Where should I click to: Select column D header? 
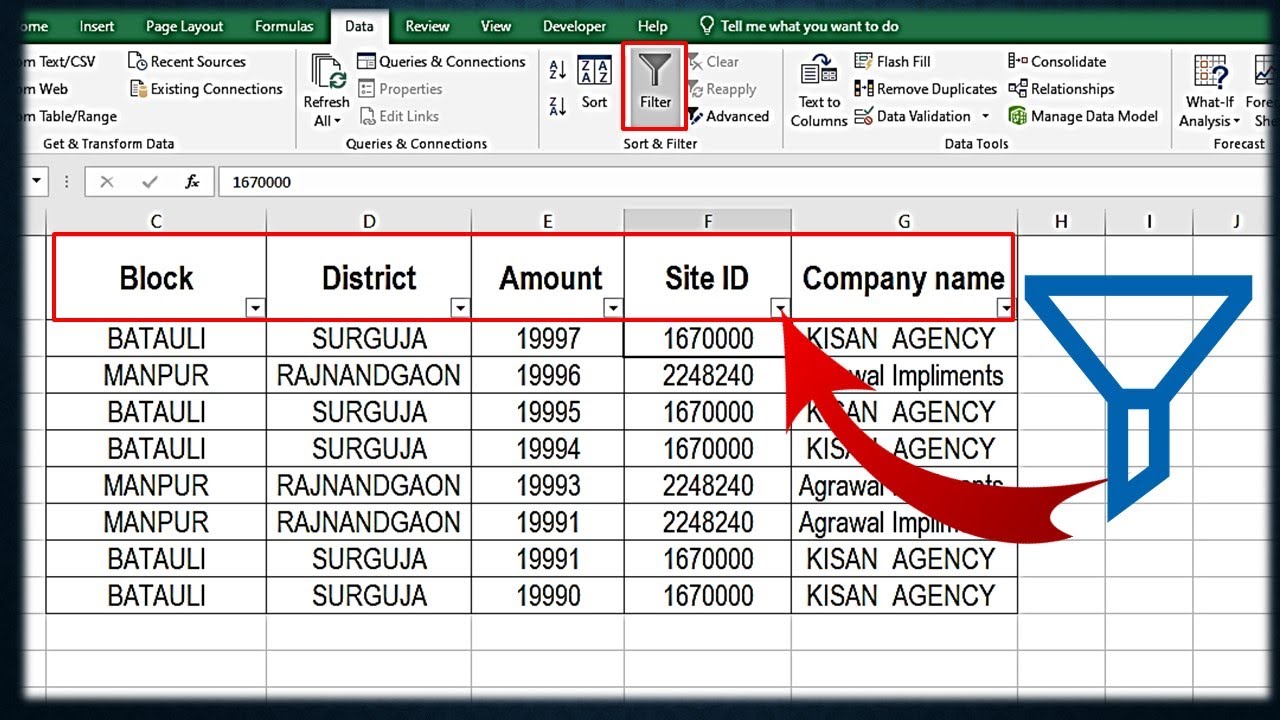[369, 221]
